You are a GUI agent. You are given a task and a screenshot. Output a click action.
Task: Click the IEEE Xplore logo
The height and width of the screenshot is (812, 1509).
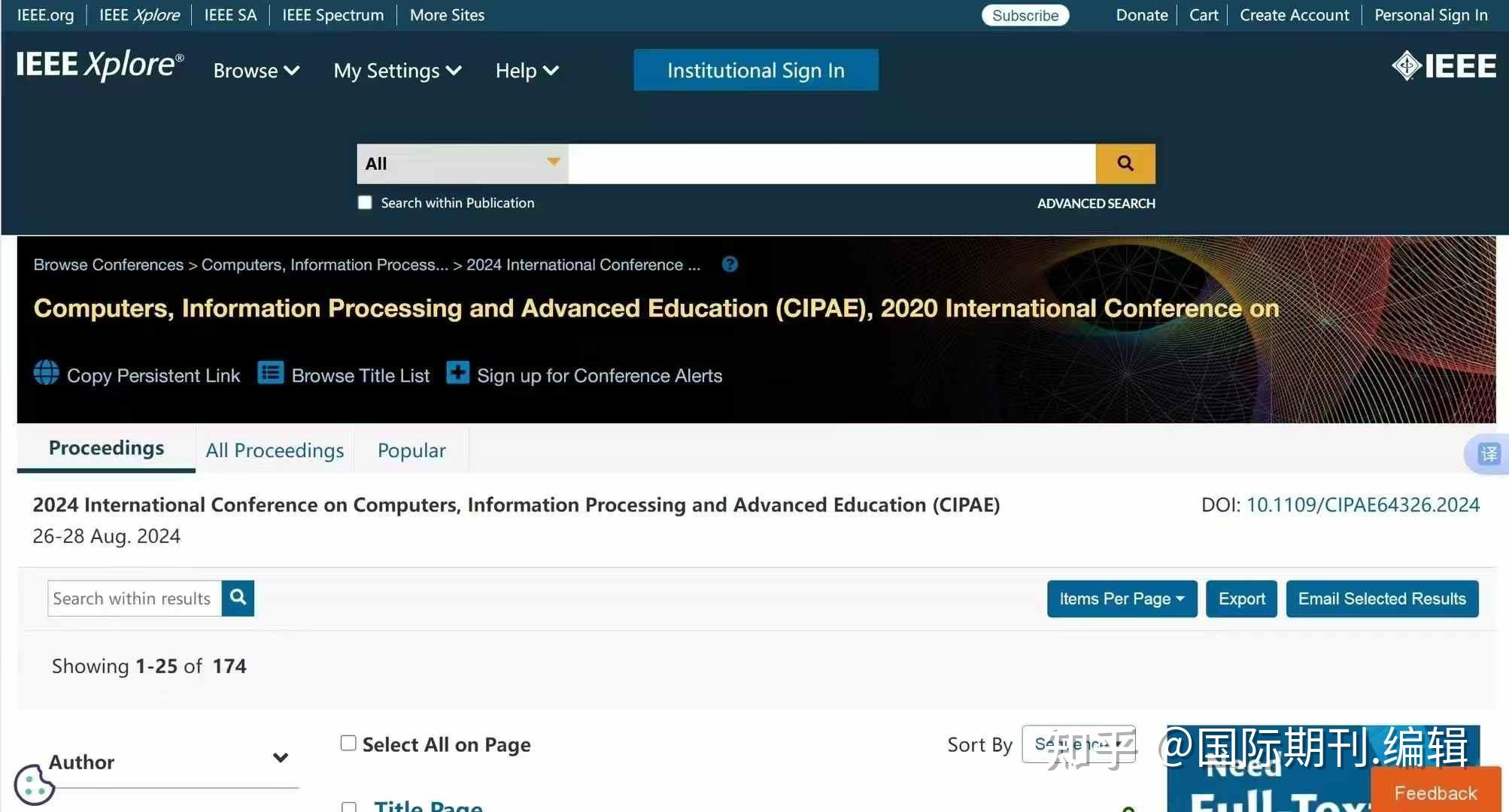coord(98,65)
